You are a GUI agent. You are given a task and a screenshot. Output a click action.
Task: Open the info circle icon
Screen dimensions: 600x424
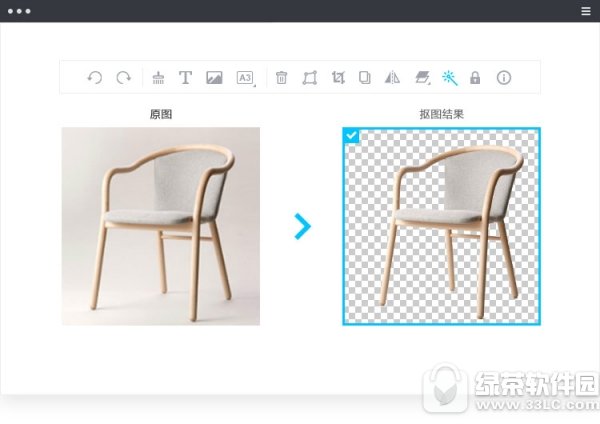click(504, 78)
